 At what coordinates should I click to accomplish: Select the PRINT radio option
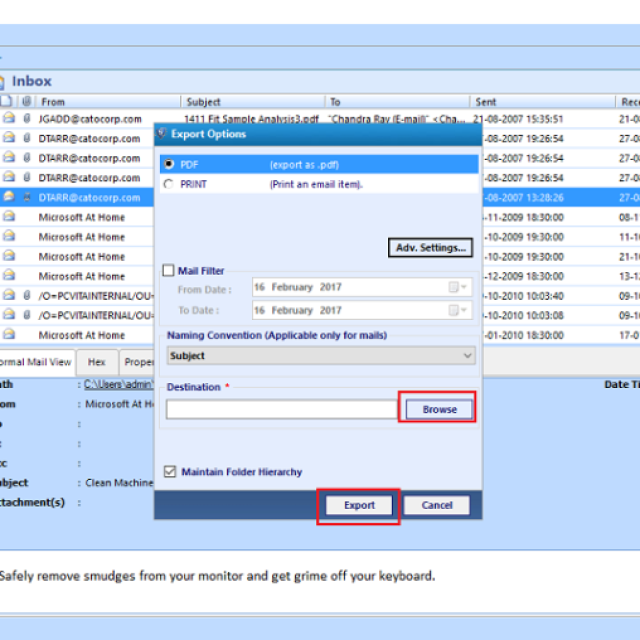click(169, 184)
